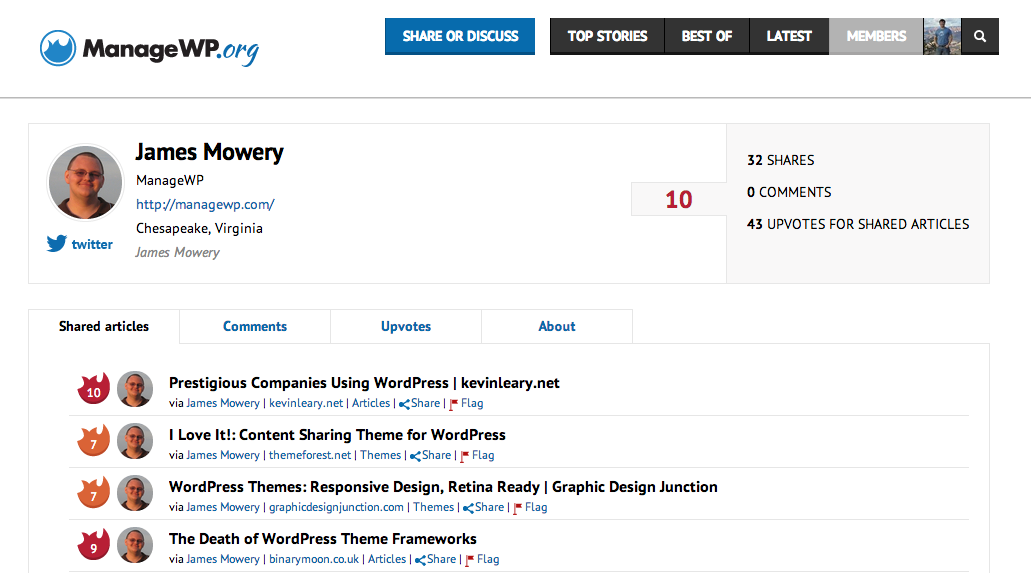This screenshot has width=1031, height=573.
Task: Open the About tab
Action: 557,326
